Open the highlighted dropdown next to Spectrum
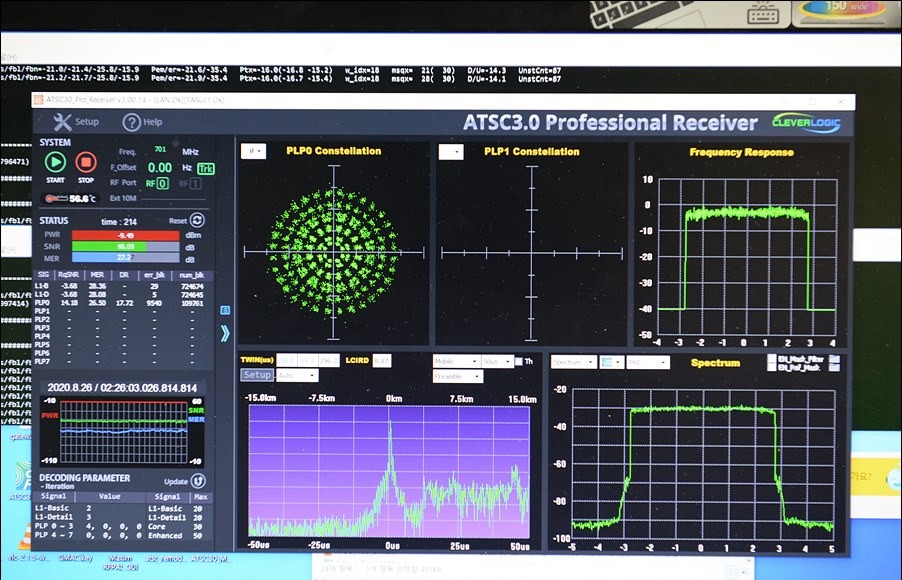The width and height of the screenshot is (902, 580). pos(611,362)
